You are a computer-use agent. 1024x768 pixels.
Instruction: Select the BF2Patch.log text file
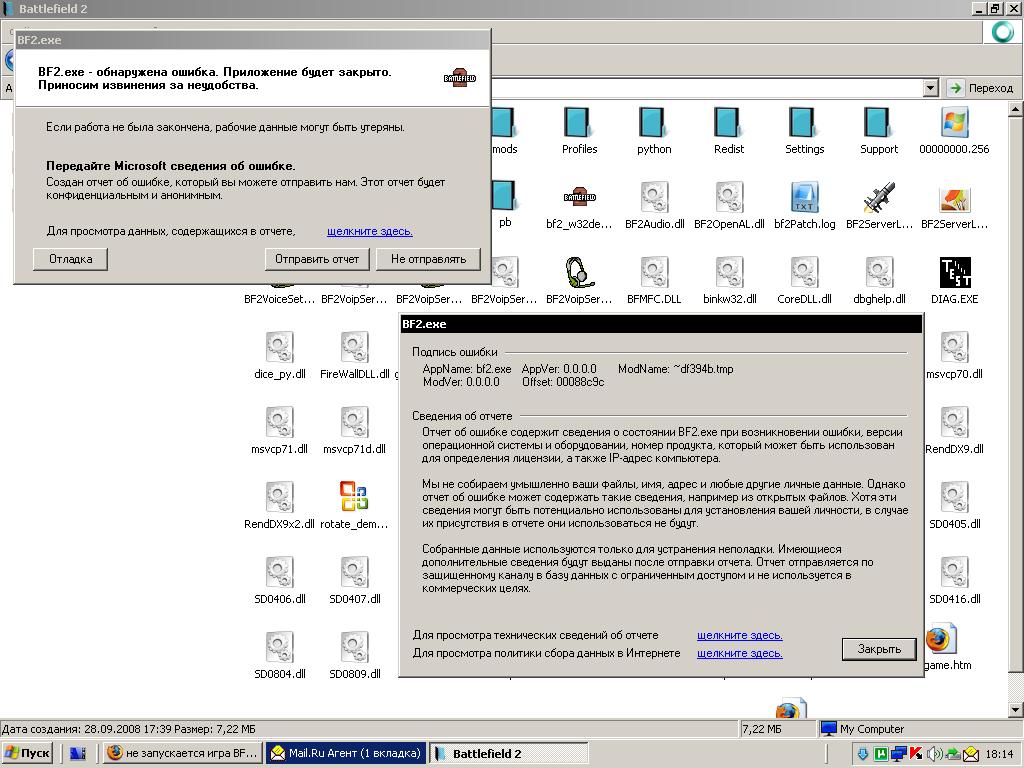tap(804, 199)
